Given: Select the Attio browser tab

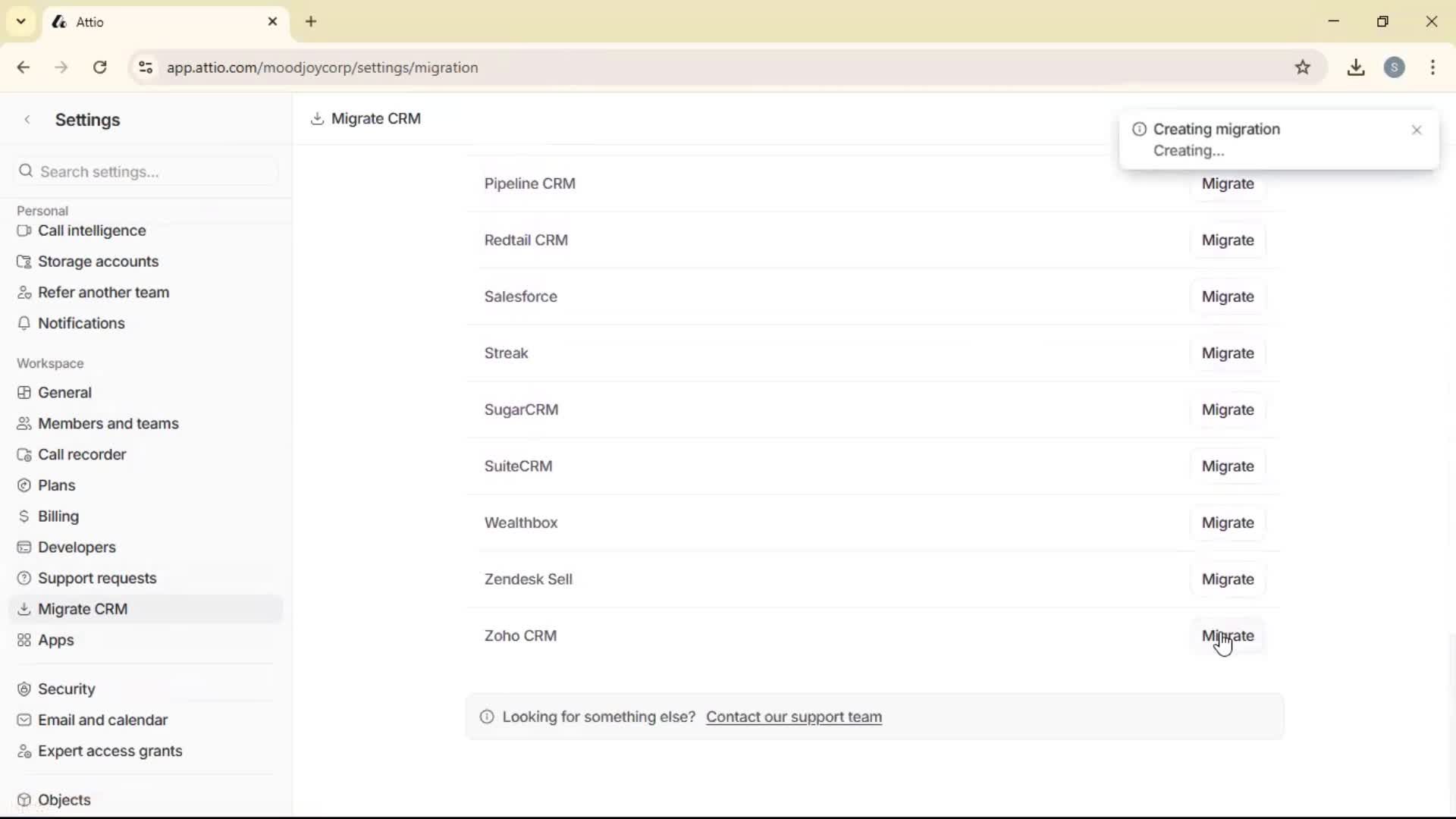Looking at the screenshot, I should pos(87,21).
